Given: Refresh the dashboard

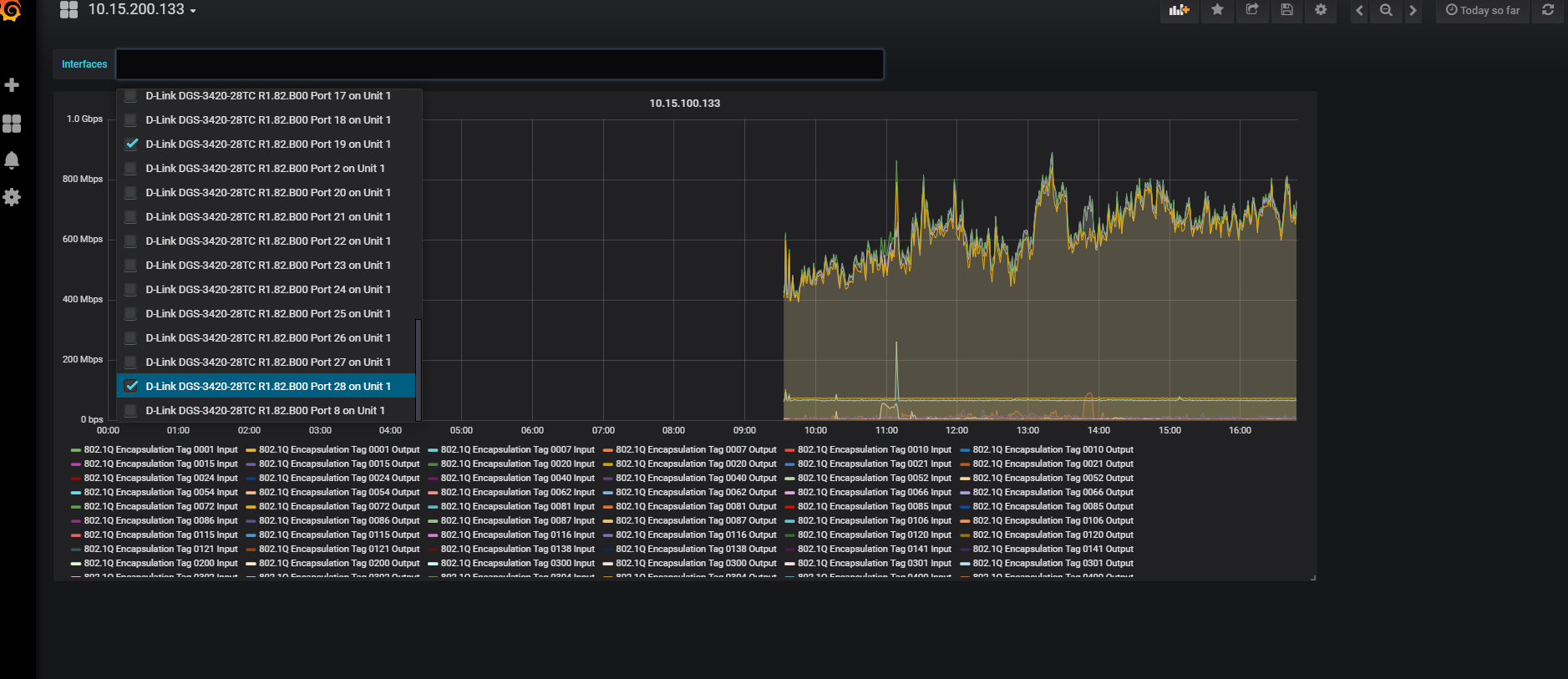Looking at the screenshot, I should pyautogui.click(x=1548, y=10).
